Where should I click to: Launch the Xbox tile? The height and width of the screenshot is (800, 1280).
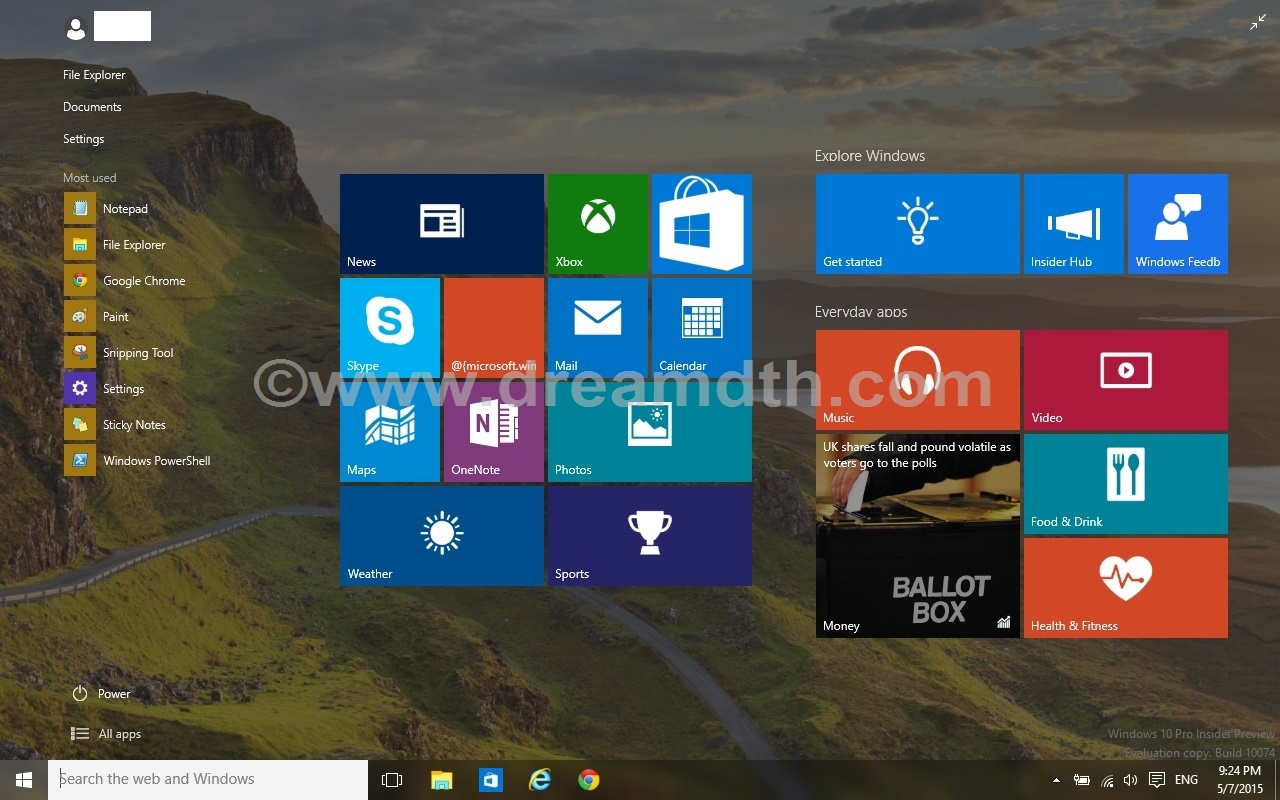point(598,224)
